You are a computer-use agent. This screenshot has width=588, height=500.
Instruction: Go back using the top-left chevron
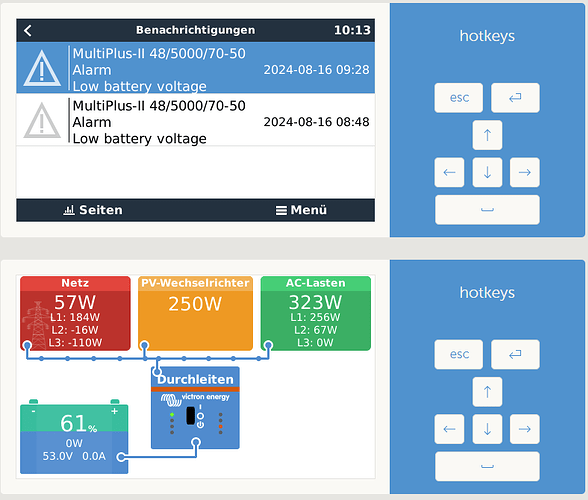click(28, 30)
